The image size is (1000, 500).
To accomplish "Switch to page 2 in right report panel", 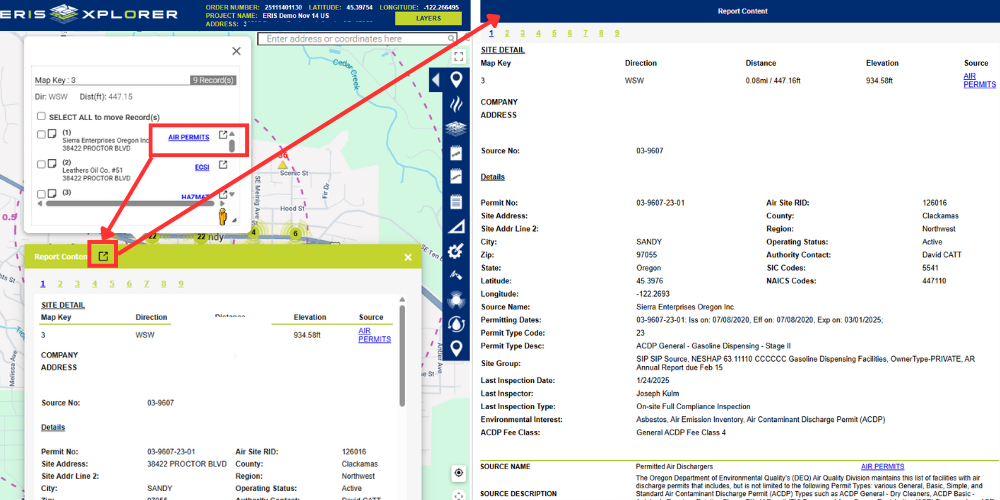I will tap(505, 33).
